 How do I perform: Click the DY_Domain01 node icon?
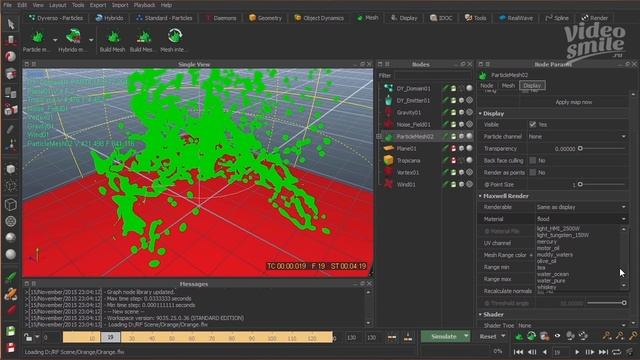(389, 88)
